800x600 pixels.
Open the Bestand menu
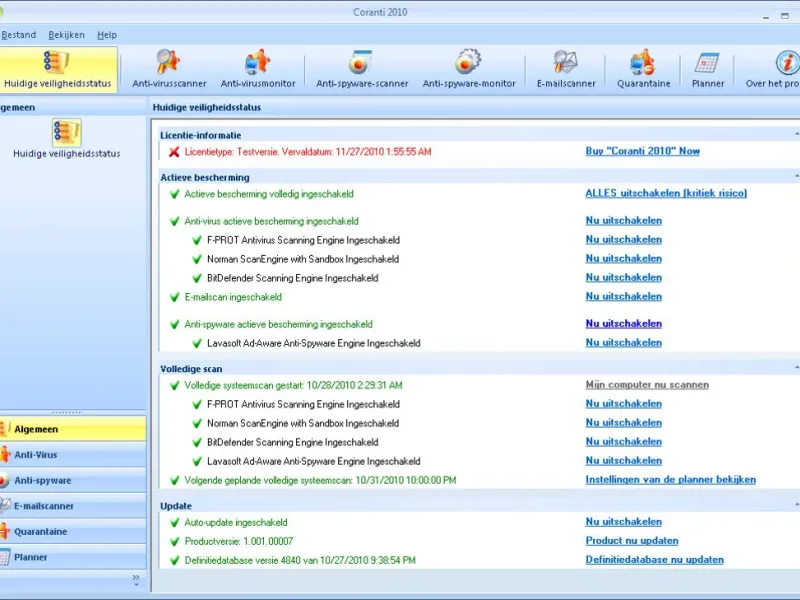click(x=19, y=35)
